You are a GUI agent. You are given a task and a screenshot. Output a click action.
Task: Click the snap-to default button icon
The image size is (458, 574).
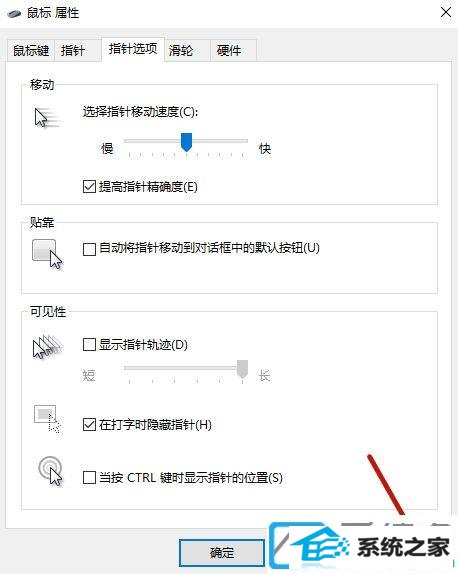[x=47, y=254]
